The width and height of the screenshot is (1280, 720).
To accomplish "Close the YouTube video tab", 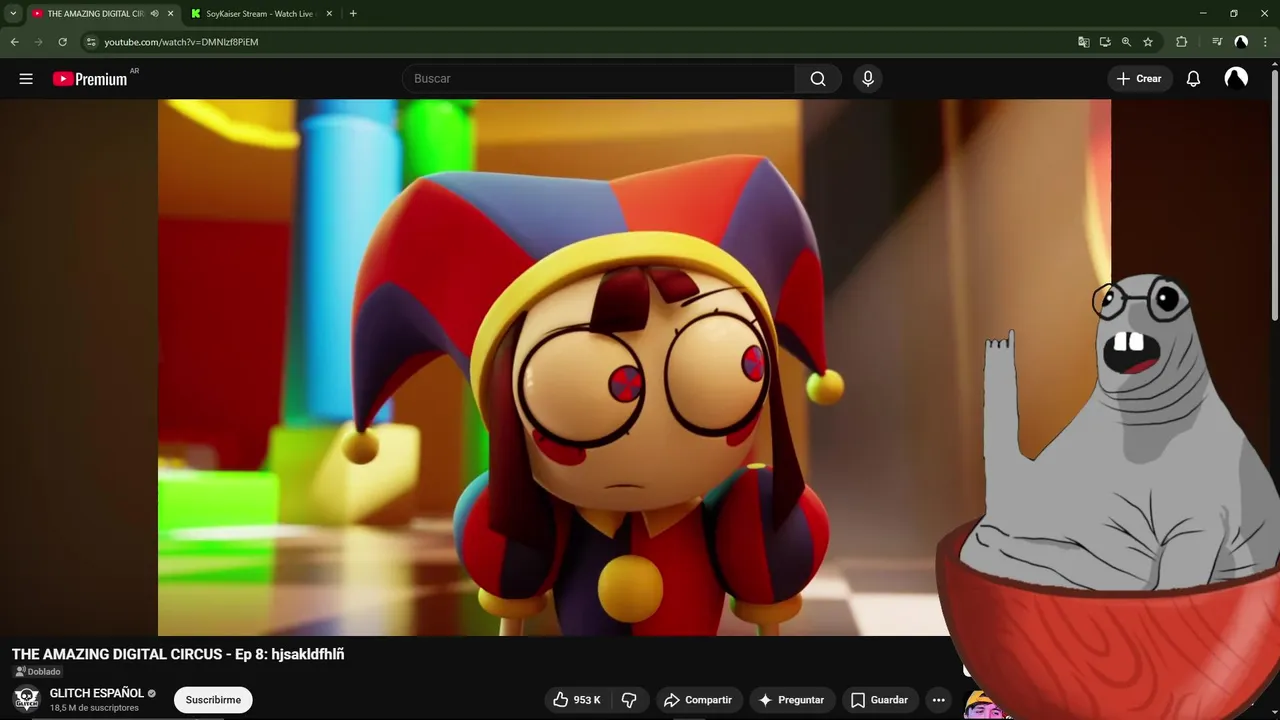I will (x=170, y=13).
